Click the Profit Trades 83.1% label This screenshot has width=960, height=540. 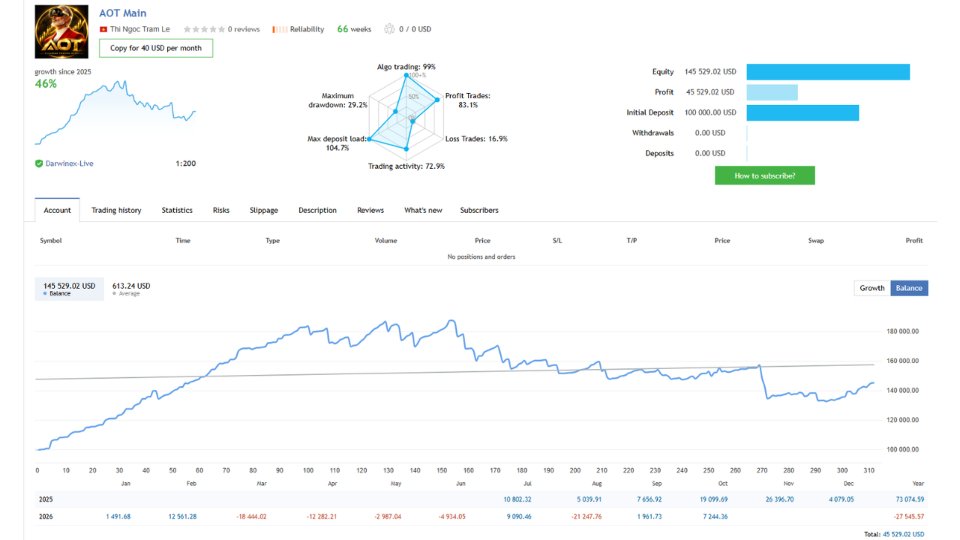pos(468,100)
